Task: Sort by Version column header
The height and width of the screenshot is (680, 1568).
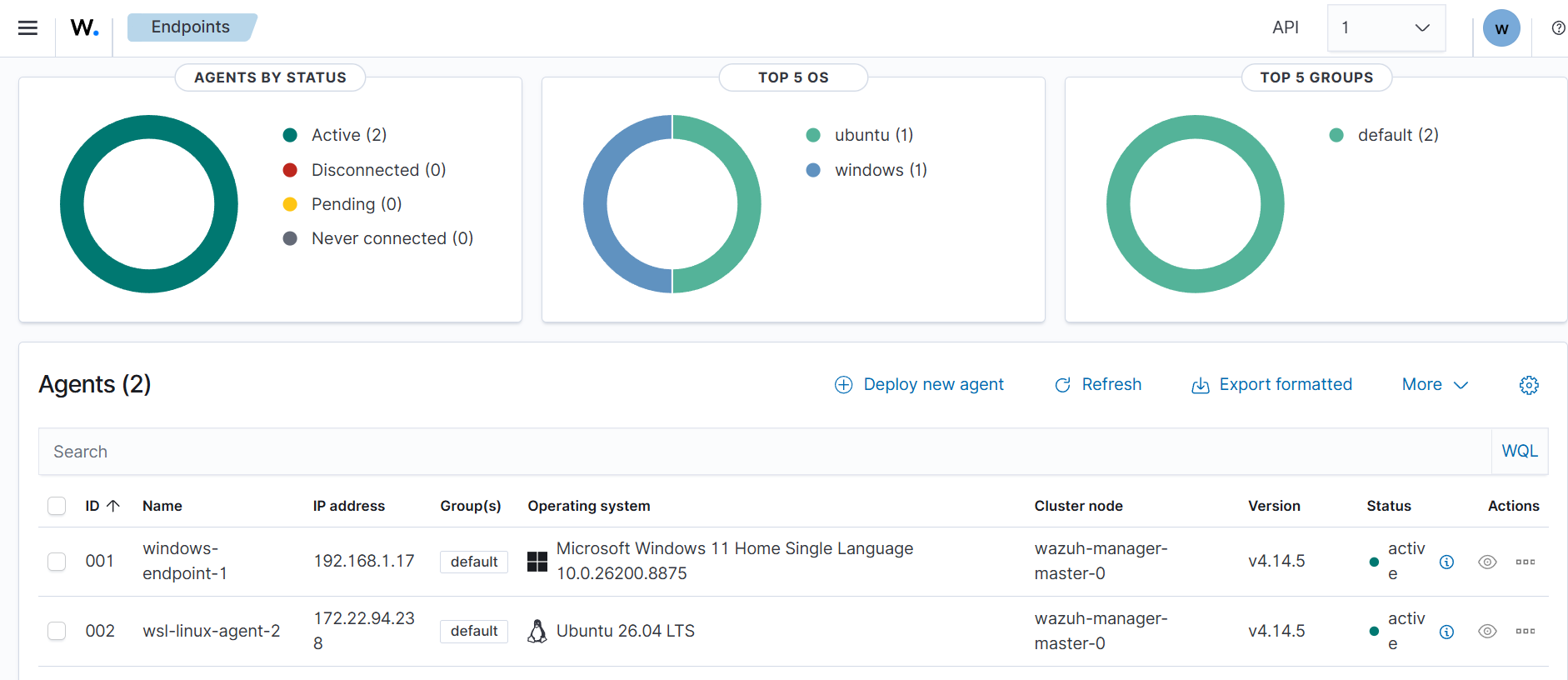Action: click(1274, 506)
